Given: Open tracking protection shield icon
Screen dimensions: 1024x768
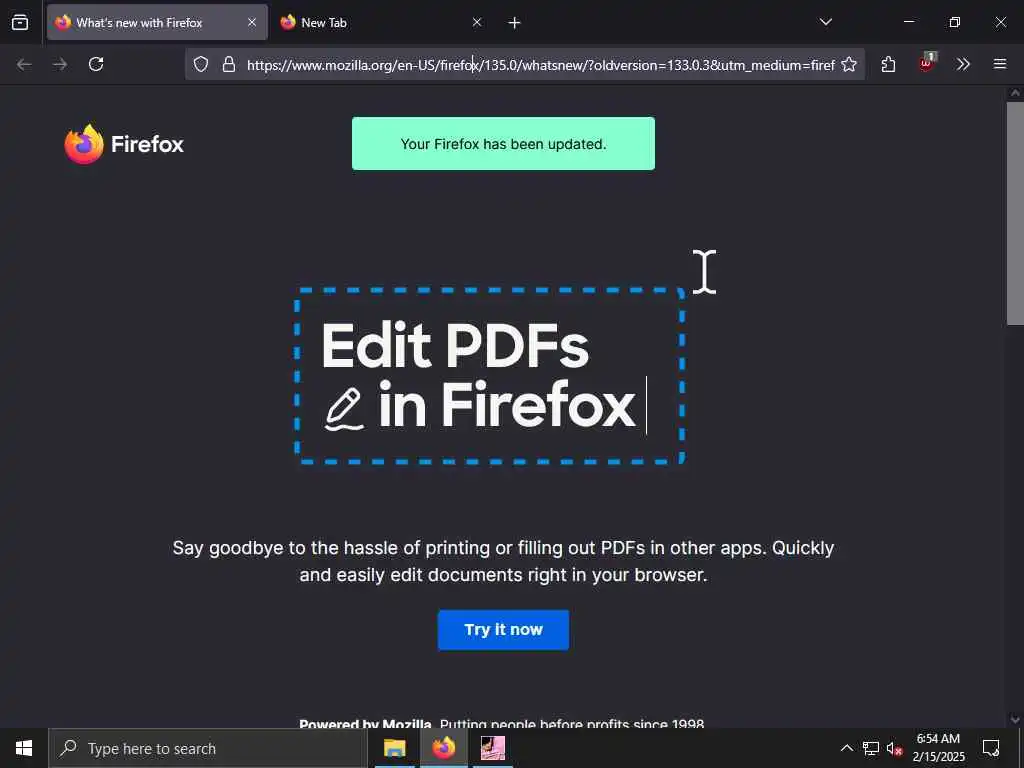Looking at the screenshot, I should [x=201, y=64].
